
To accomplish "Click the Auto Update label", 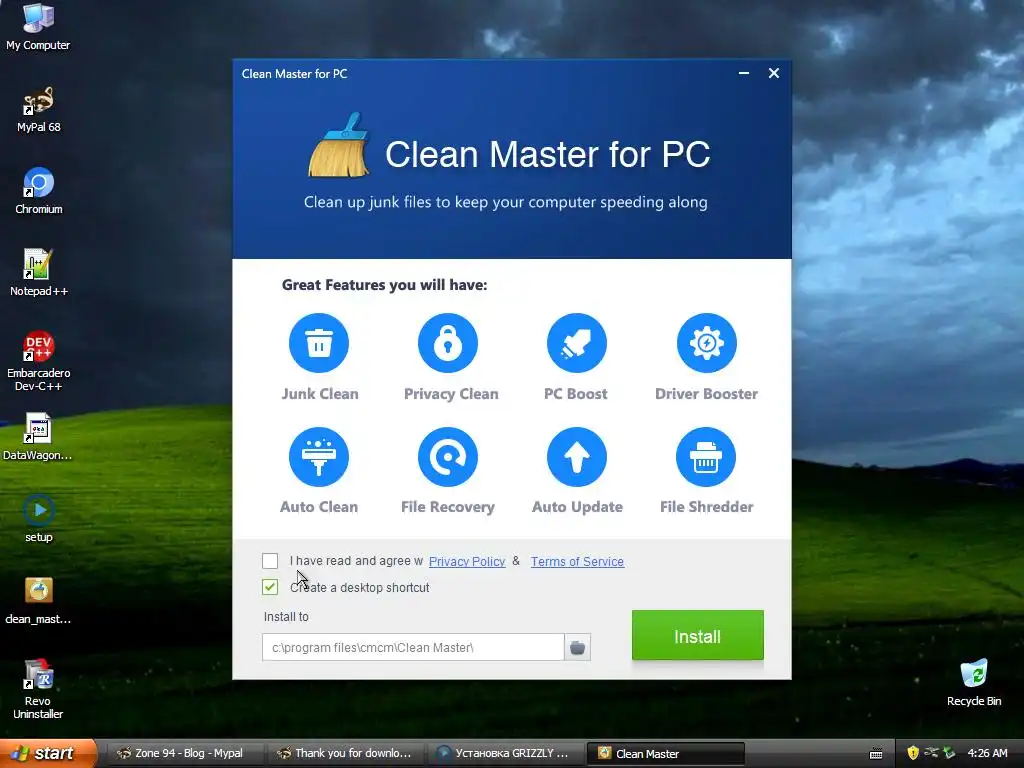I will [577, 507].
